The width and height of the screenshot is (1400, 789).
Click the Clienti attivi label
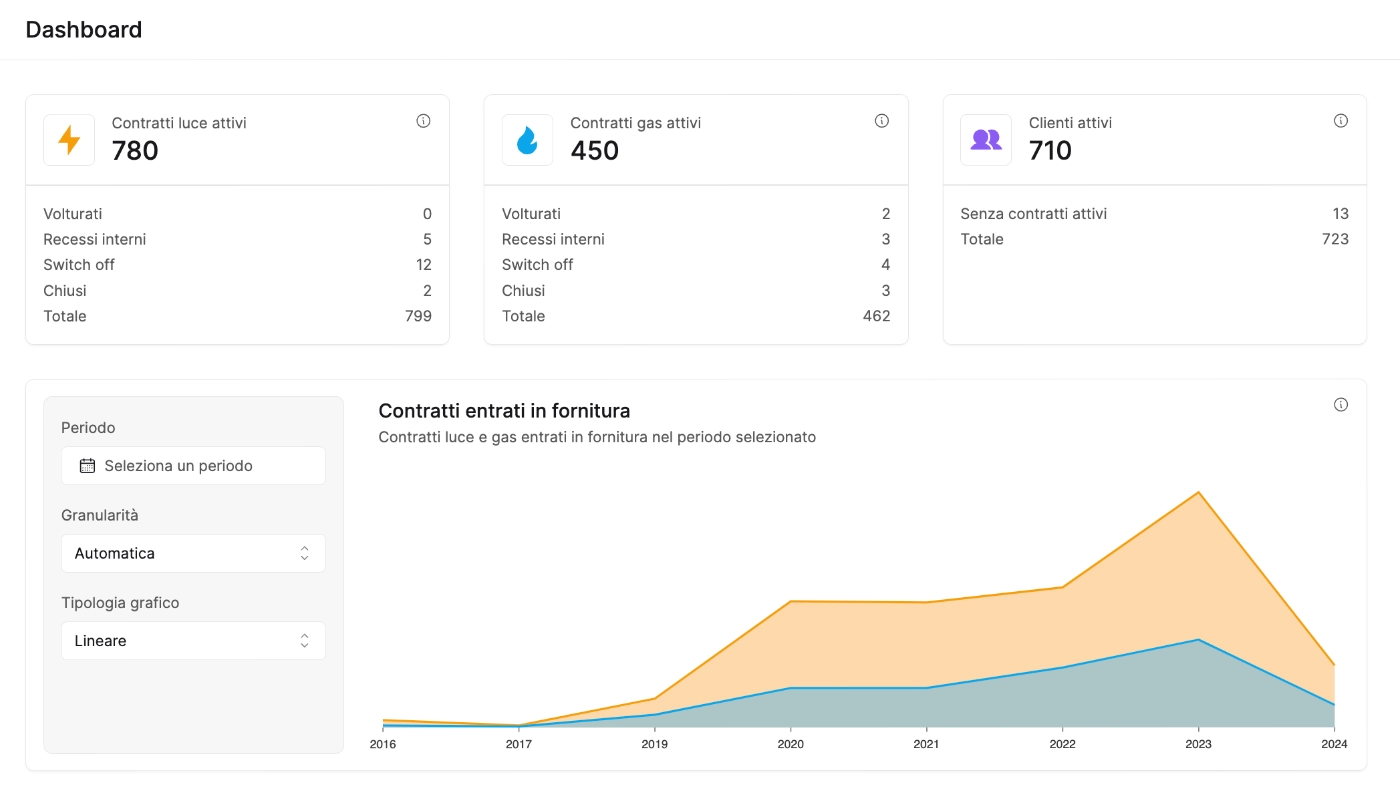[1070, 123]
